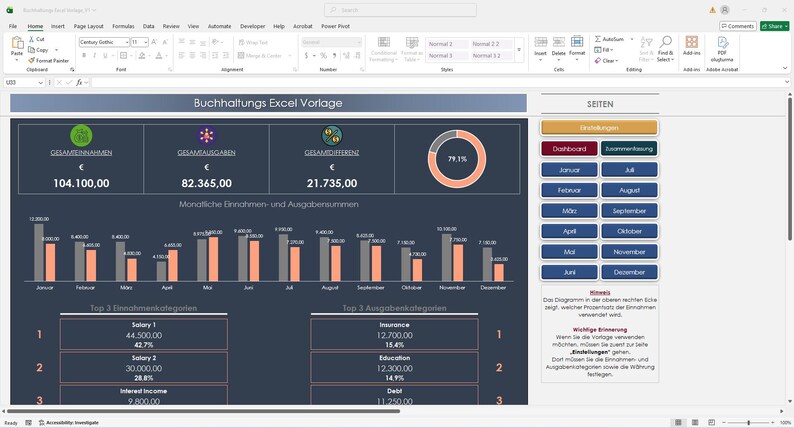Click the Insert cells icon
The image size is (794, 428).
coord(540,42)
